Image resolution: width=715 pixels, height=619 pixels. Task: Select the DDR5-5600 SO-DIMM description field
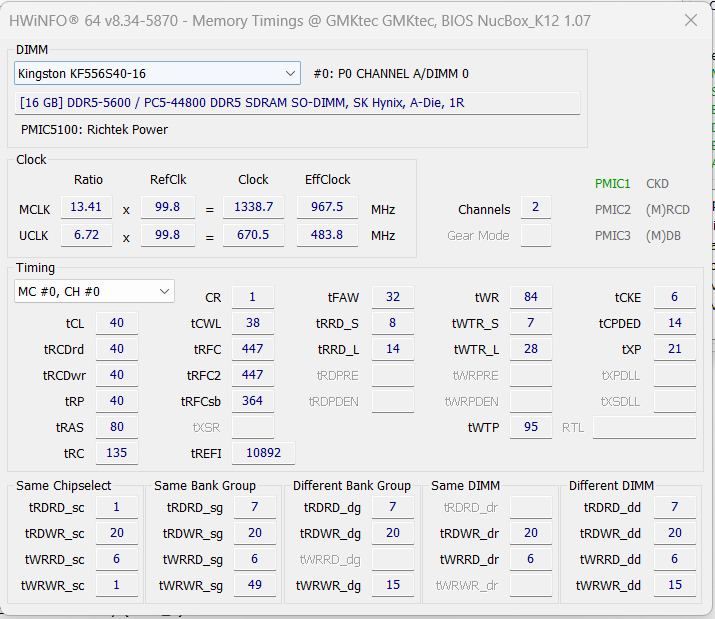297,103
